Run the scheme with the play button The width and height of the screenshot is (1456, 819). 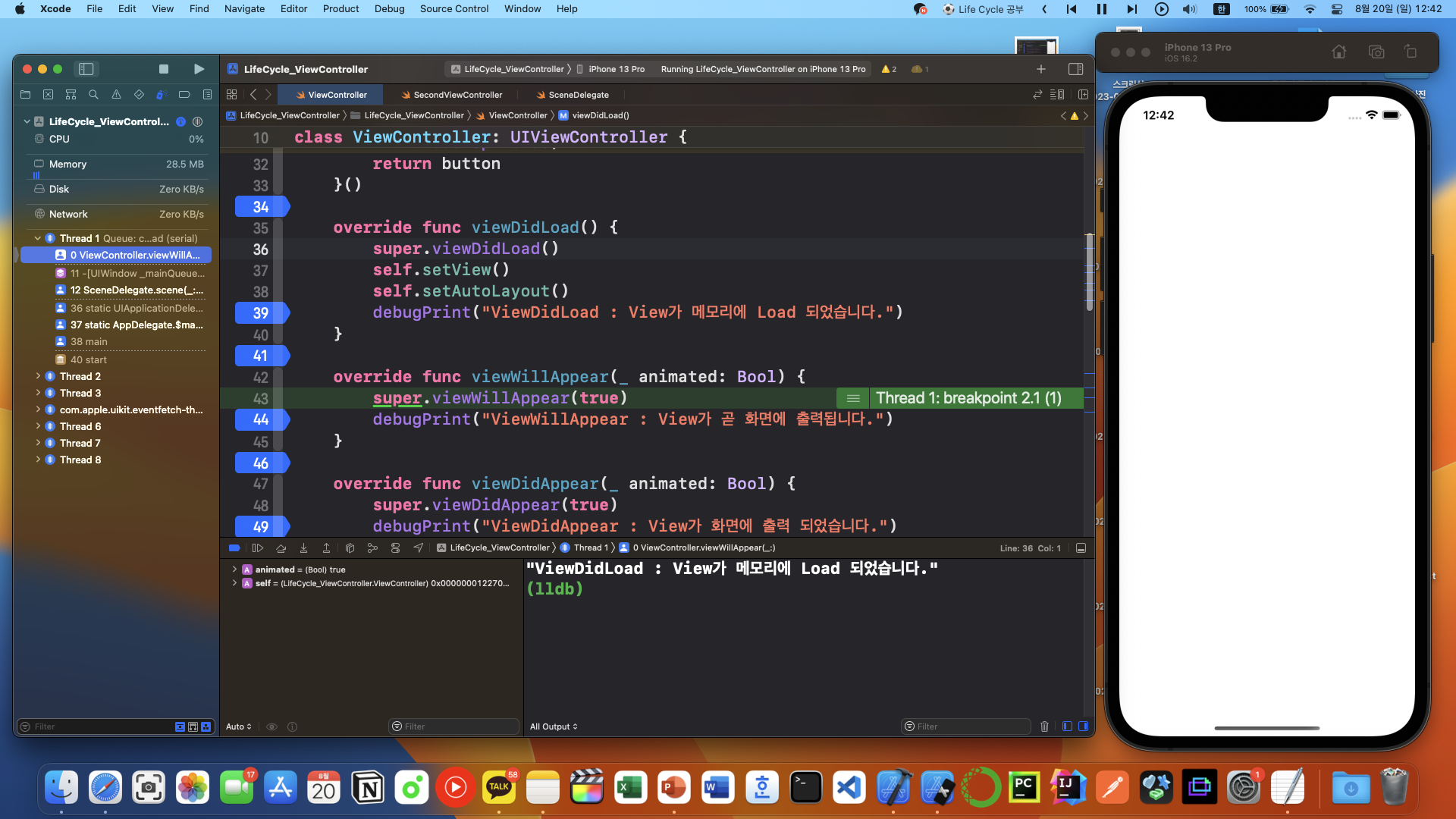[x=199, y=69]
